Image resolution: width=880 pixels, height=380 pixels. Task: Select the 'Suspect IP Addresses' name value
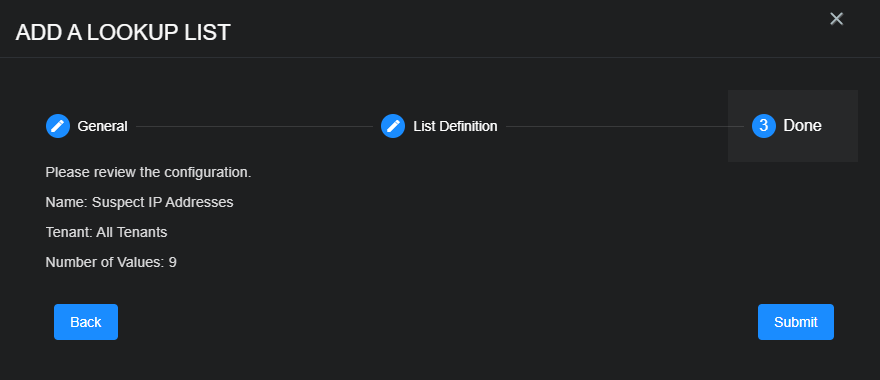coord(162,202)
